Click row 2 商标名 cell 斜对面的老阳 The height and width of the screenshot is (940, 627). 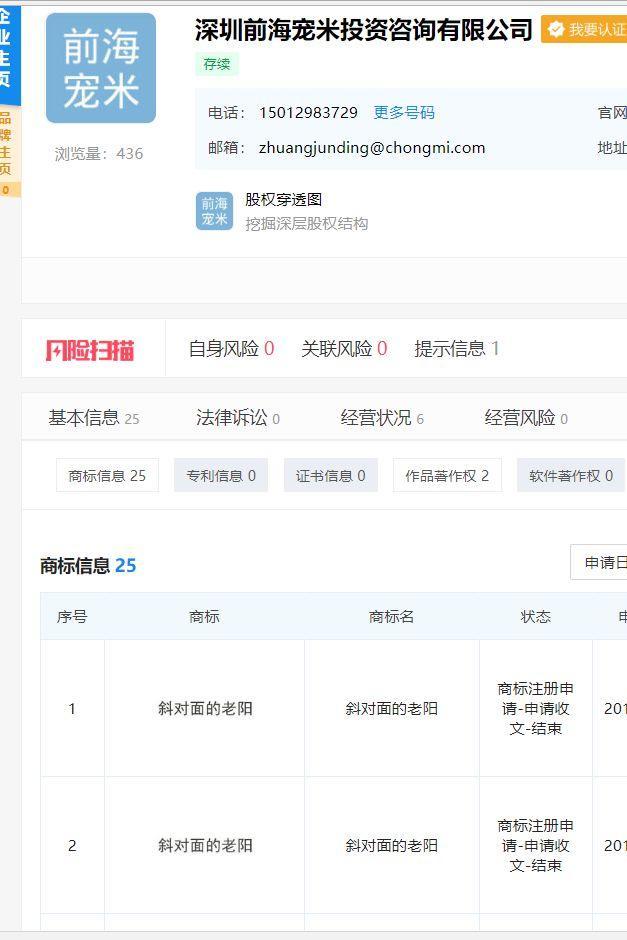tap(391, 845)
